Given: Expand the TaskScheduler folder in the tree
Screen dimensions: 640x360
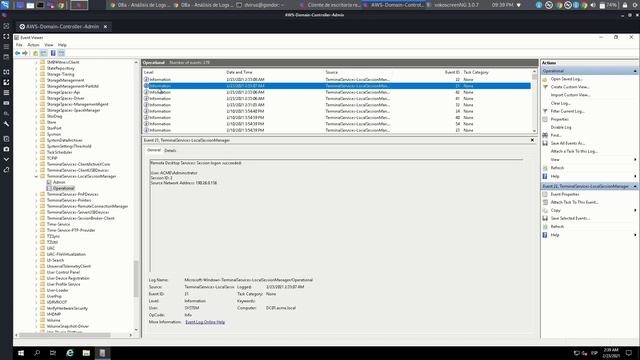Looking at the screenshot, I should tap(36, 152).
